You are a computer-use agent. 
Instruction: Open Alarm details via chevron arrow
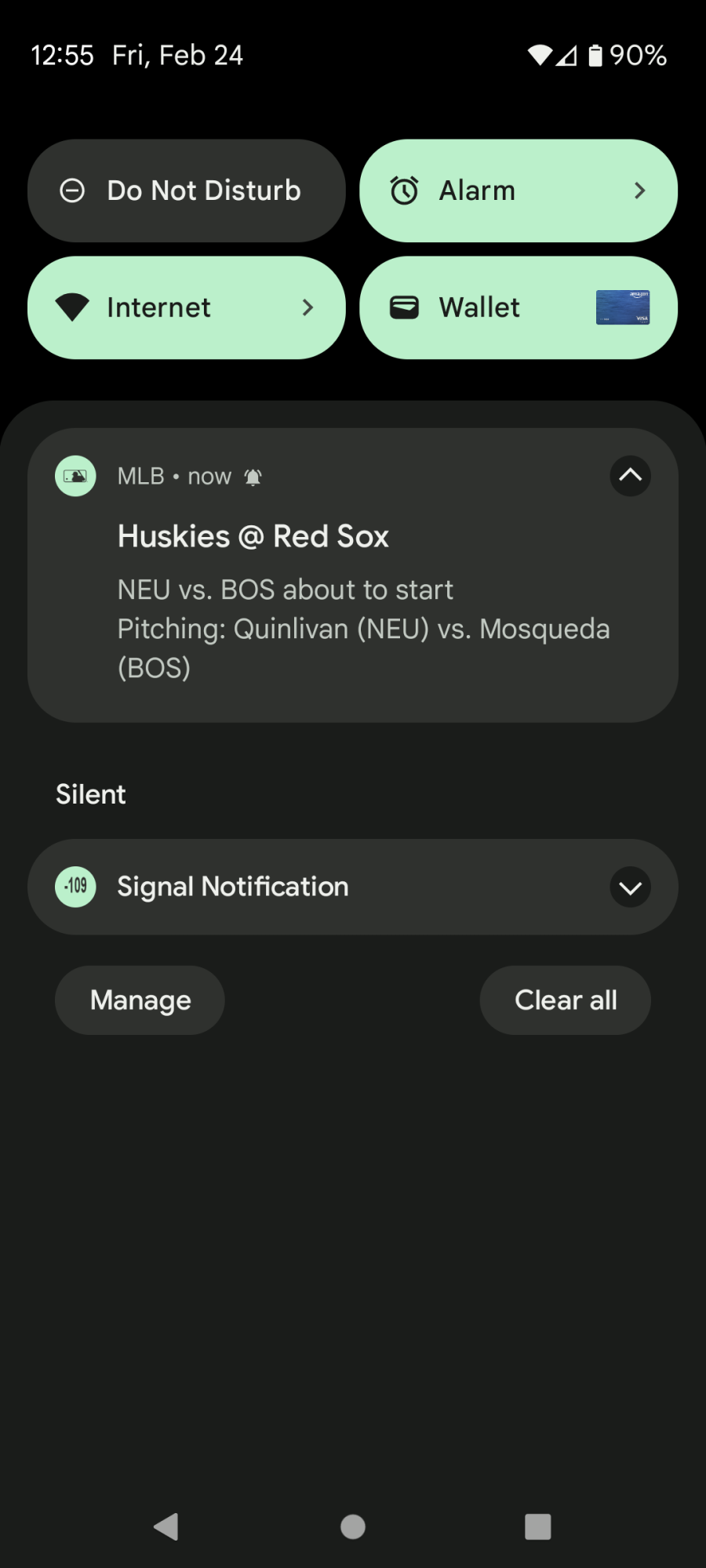pos(639,191)
